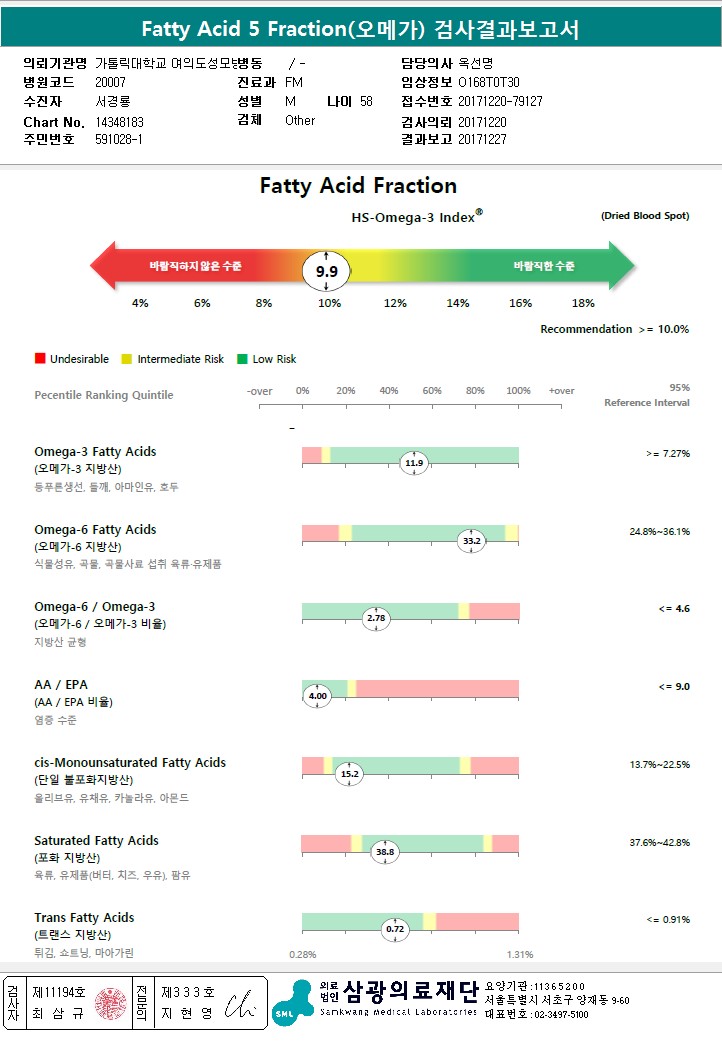Click the yellow Intermediate Risk legend square
The image size is (722, 1041).
coord(126,359)
